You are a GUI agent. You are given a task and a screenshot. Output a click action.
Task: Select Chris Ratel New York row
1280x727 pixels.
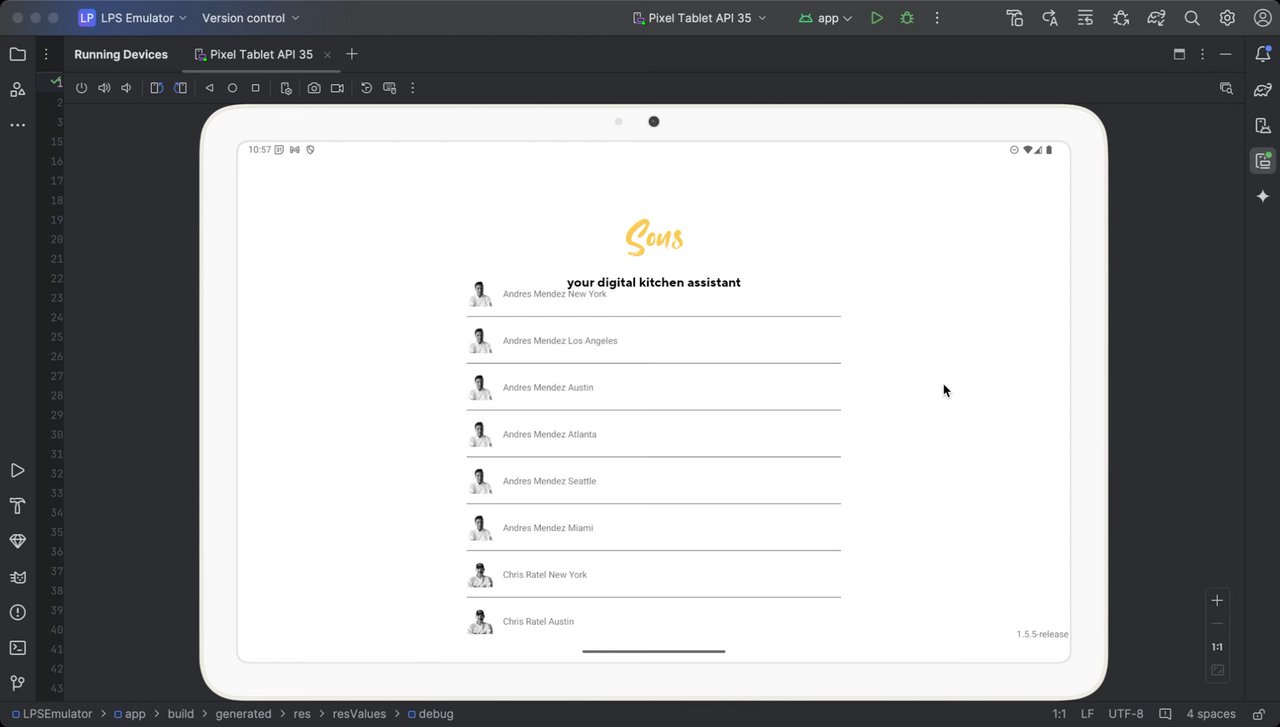(x=653, y=575)
